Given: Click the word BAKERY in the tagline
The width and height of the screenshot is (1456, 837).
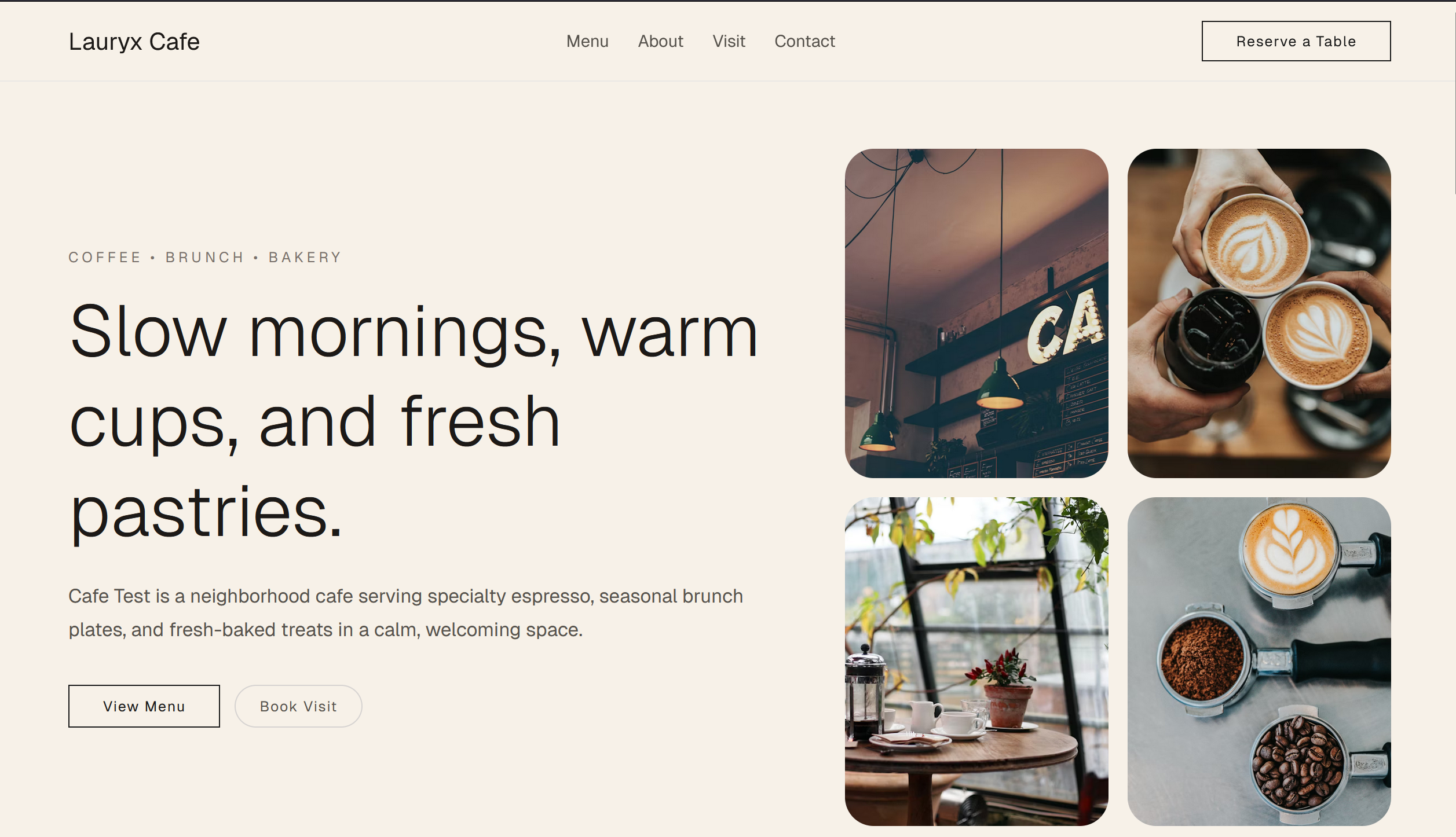Looking at the screenshot, I should (x=305, y=258).
